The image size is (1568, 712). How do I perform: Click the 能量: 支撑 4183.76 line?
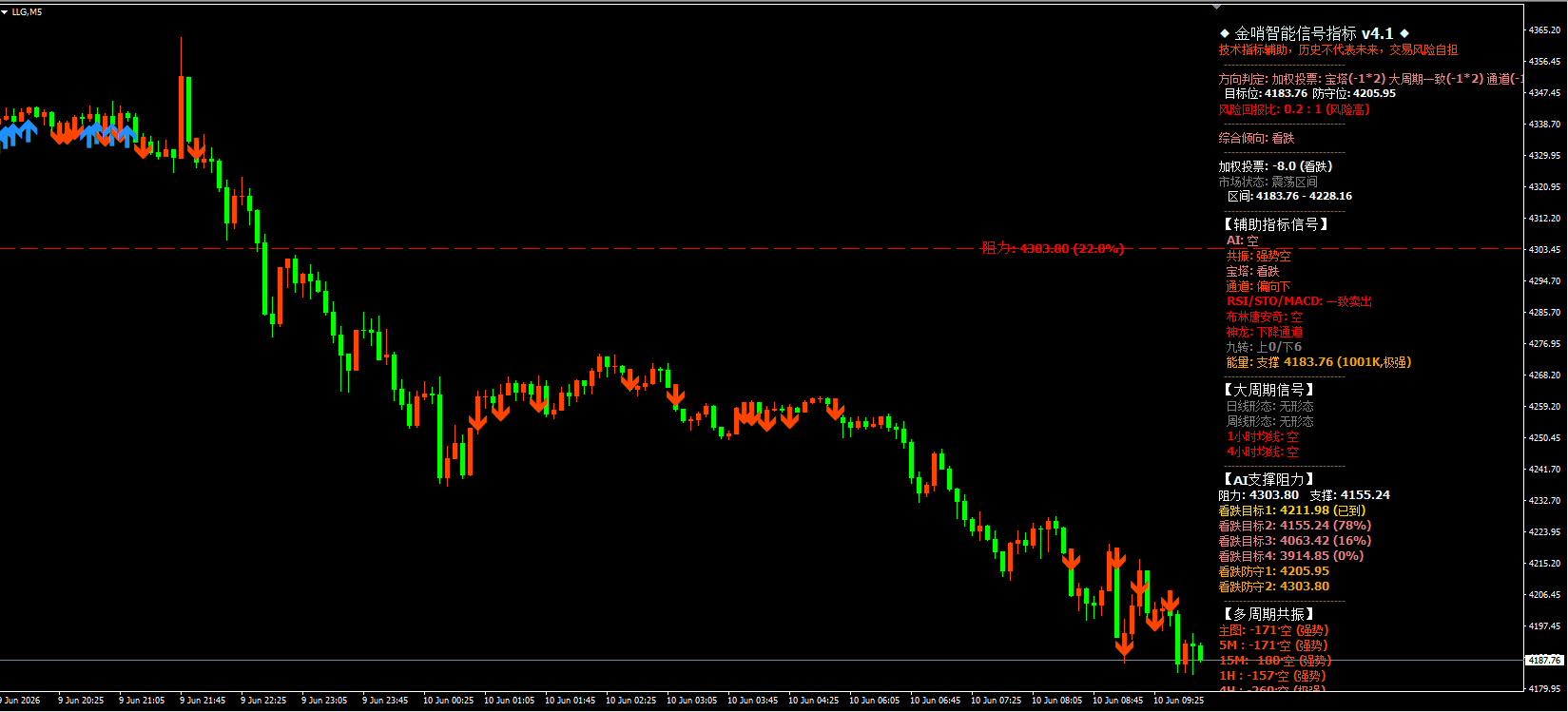click(x=1319, y=362)
